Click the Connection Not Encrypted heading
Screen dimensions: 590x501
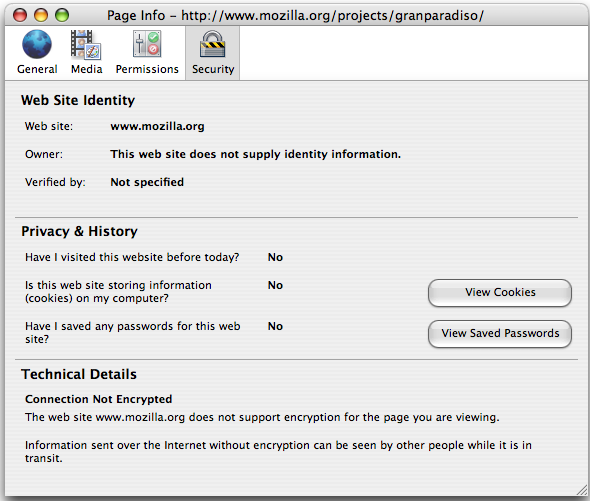pyautogui.click(x=99, y=399)
